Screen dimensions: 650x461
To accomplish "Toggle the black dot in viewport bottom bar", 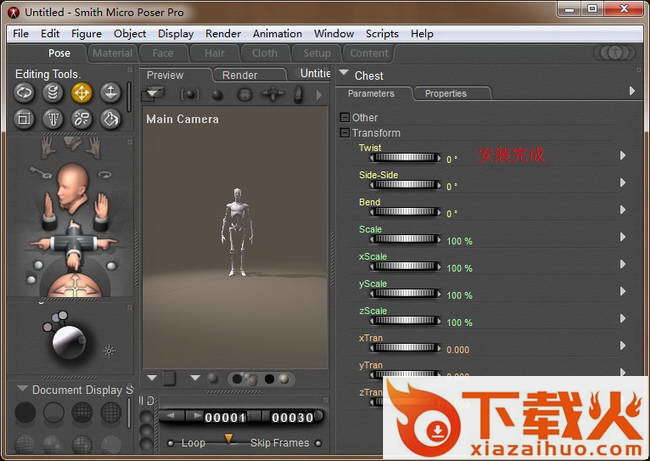I will click(x=269, y=379).
